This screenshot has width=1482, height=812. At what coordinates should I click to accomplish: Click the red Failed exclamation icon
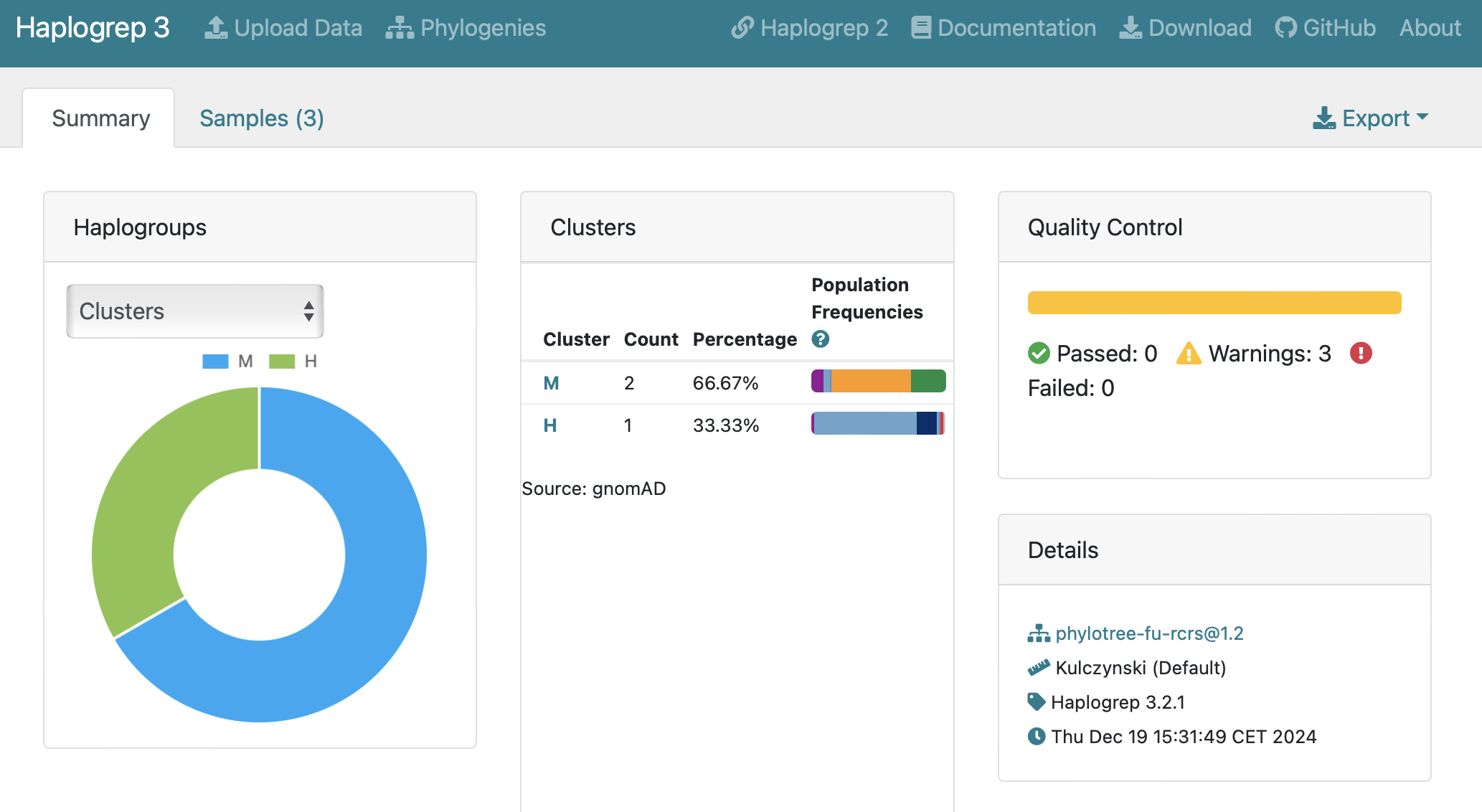pos(1360,353)
